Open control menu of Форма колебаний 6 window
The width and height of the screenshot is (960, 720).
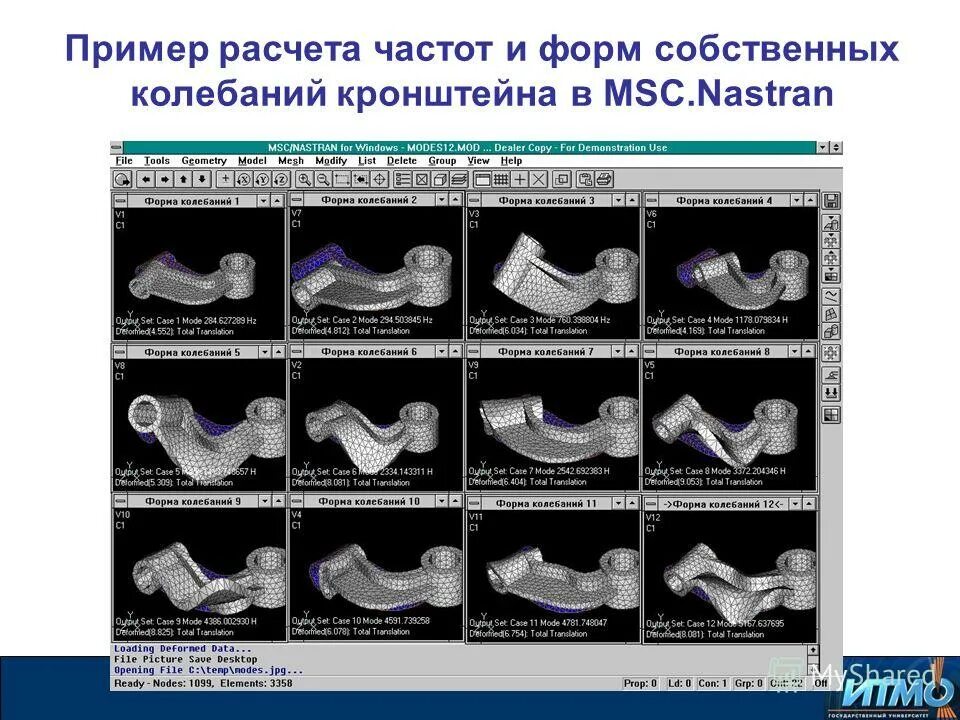click(298, 351)
